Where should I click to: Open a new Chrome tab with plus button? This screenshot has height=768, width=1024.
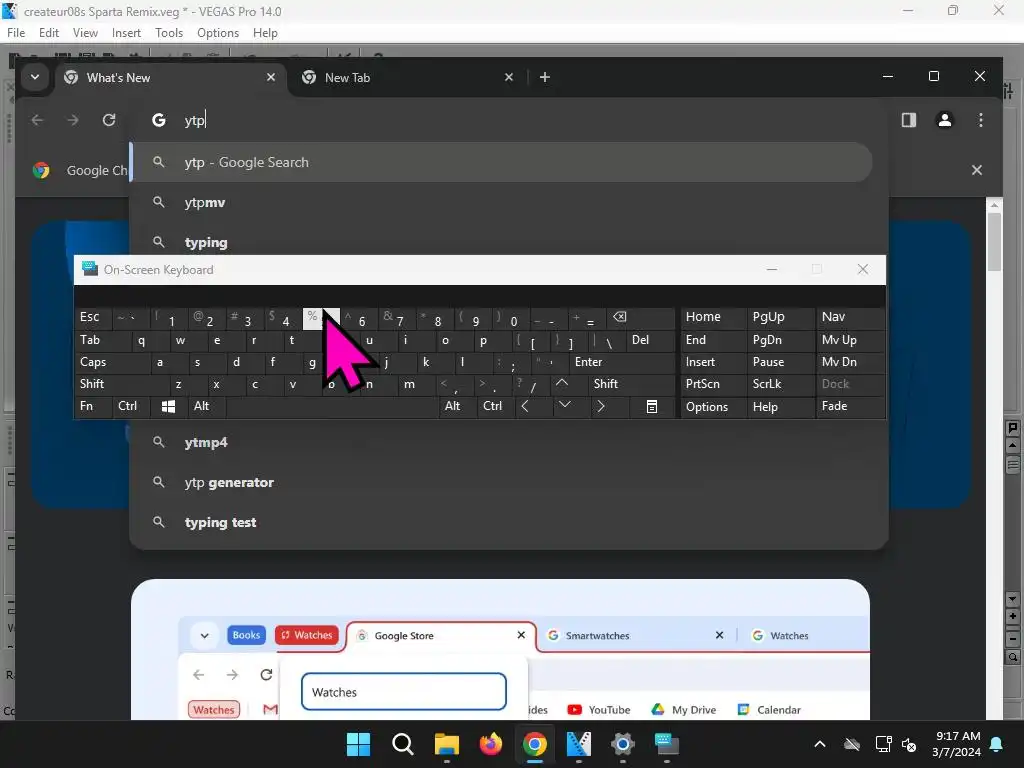[545, 77]
